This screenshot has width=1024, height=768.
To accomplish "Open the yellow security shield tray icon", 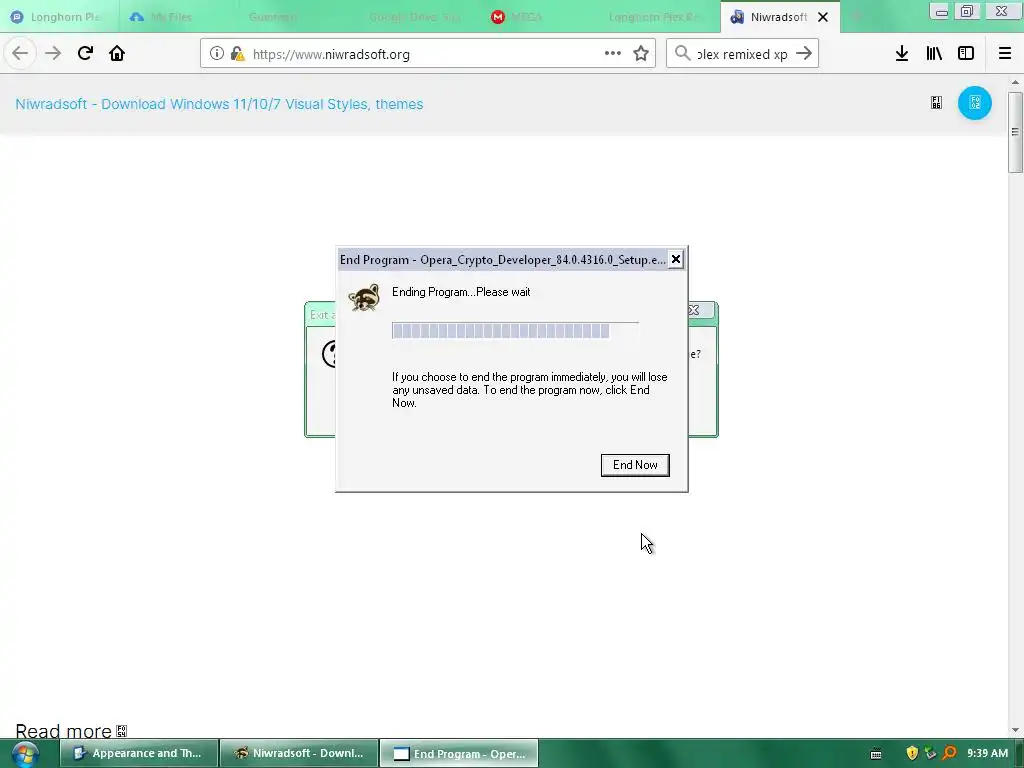I will click(912, 754).
